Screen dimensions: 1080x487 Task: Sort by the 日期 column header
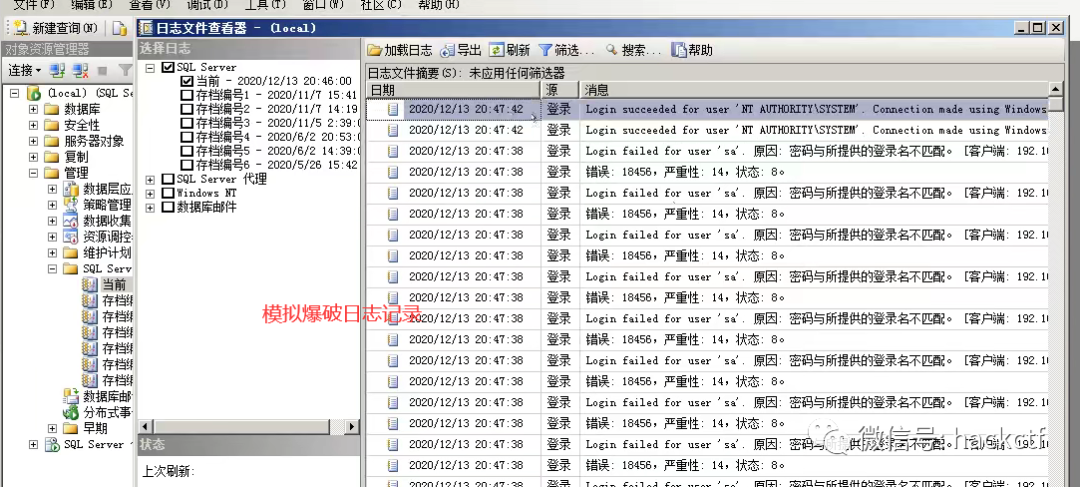click(453, 90)
